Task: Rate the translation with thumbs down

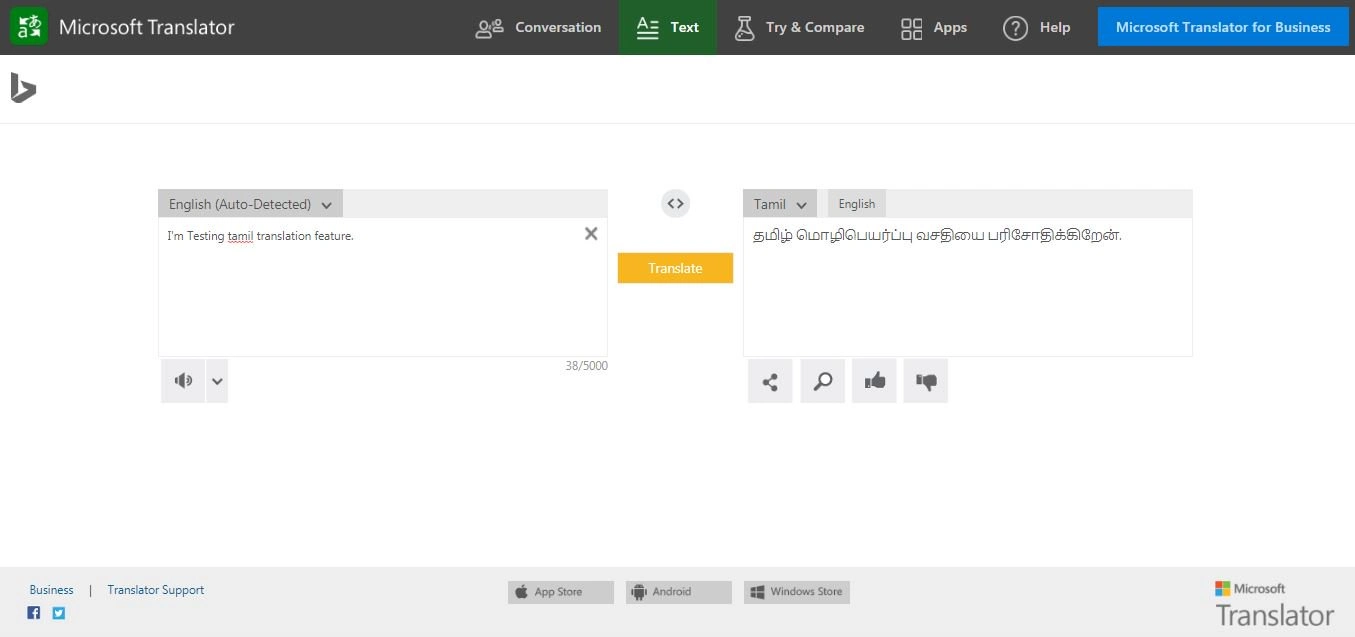Action: tap(925, 380)
